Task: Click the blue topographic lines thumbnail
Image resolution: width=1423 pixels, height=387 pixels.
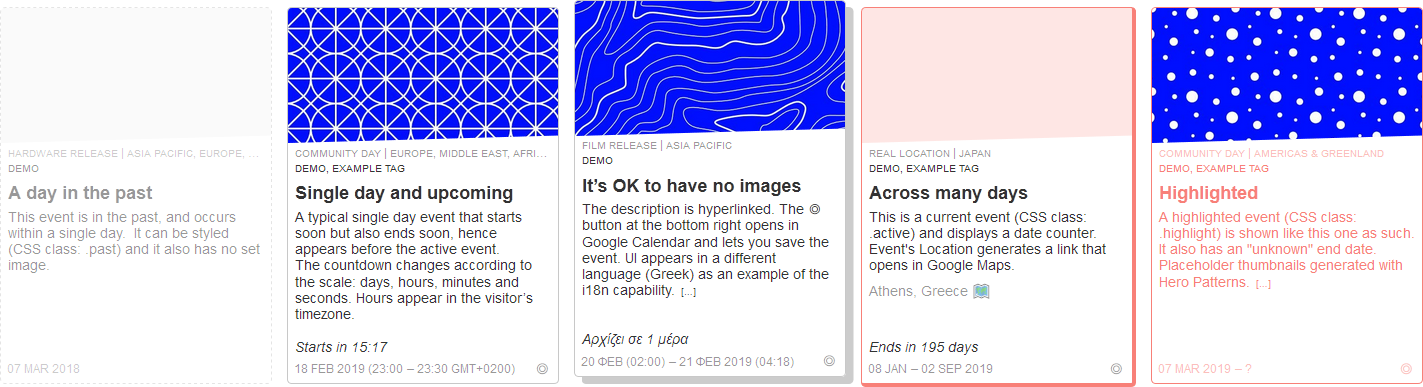Action: (x=710, y=68)
